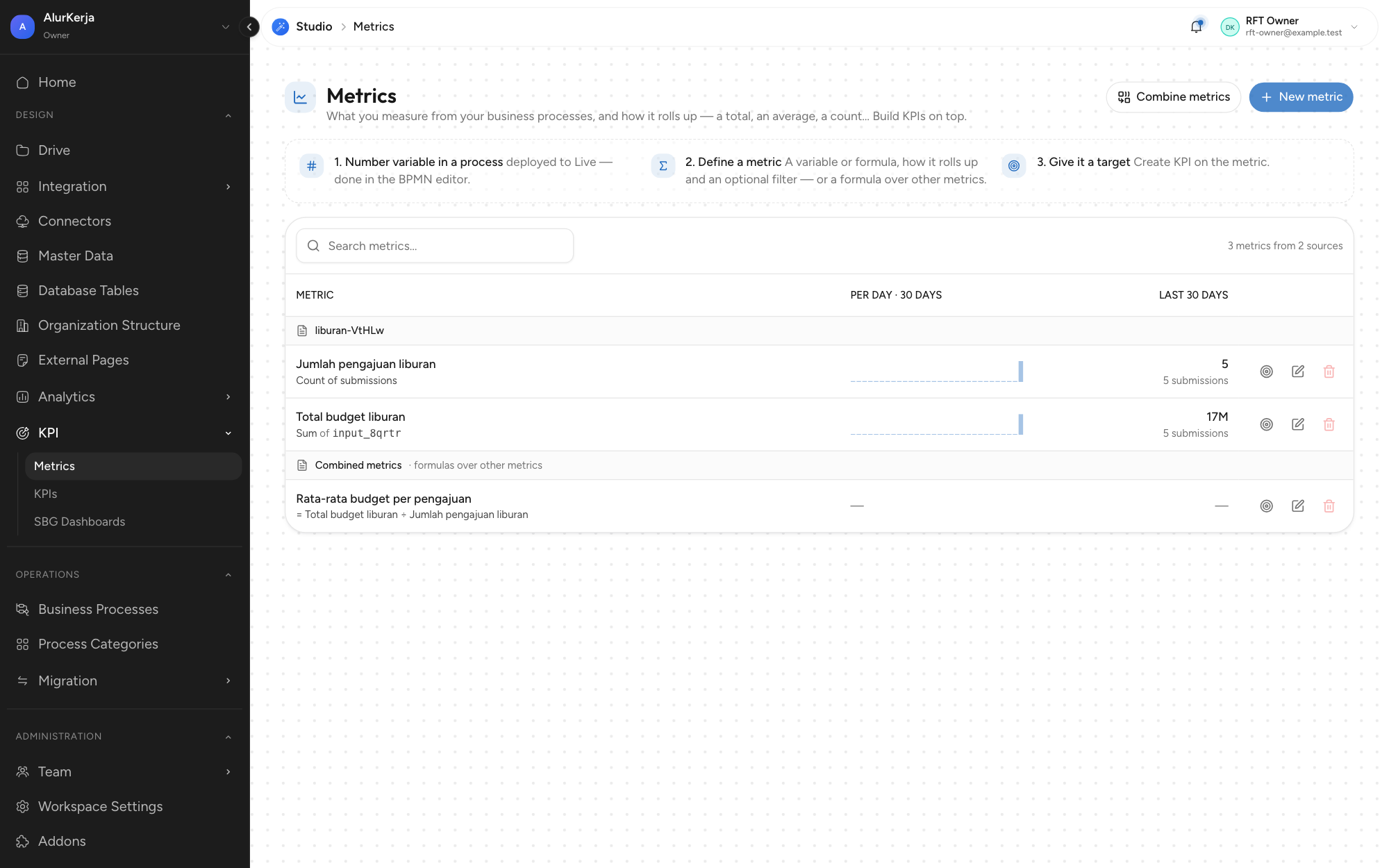Collapse the sidebar with the arrow button

pyautogui.click(x=249, y=27)
